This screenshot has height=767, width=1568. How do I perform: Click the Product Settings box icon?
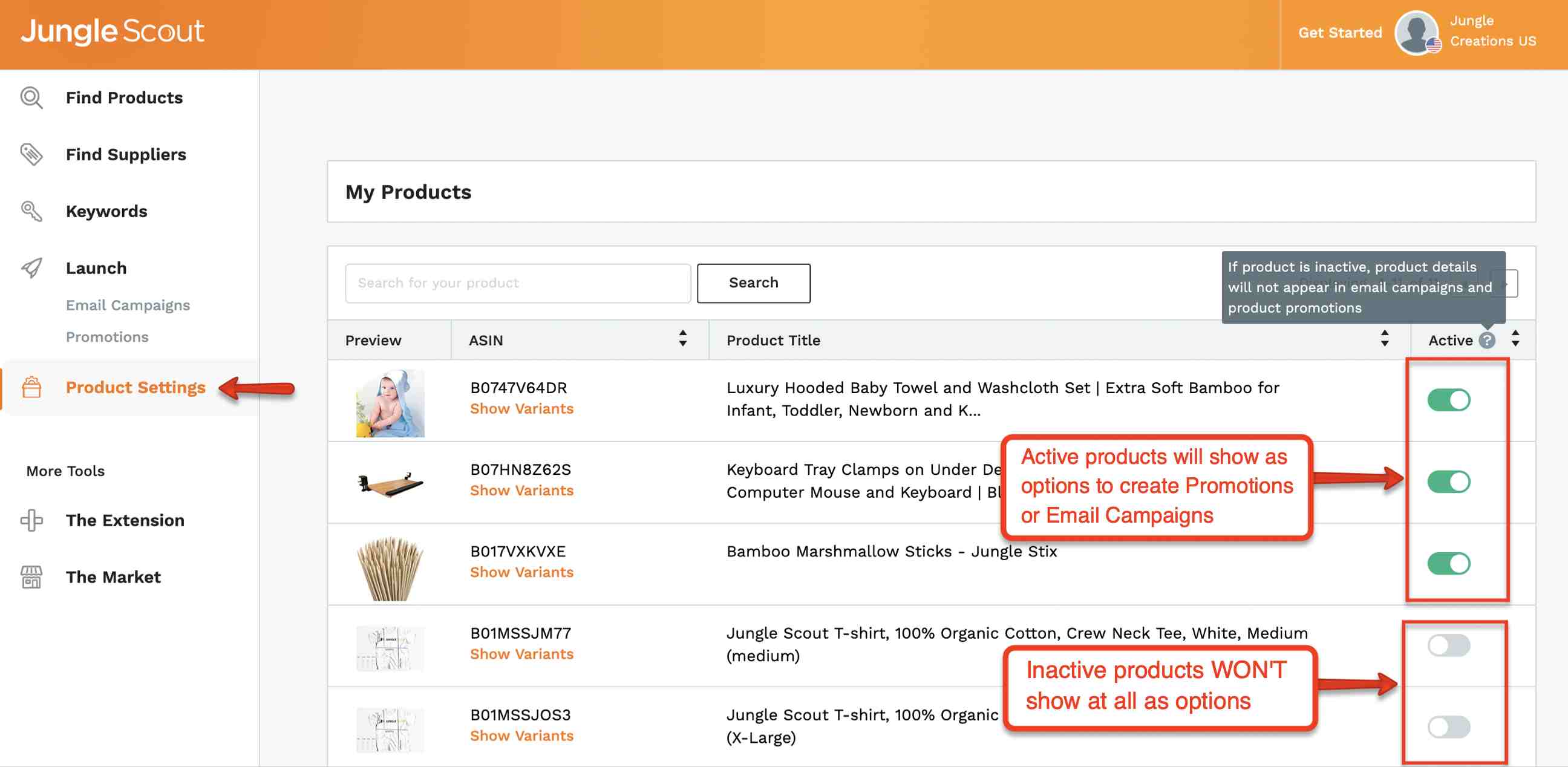31,387
